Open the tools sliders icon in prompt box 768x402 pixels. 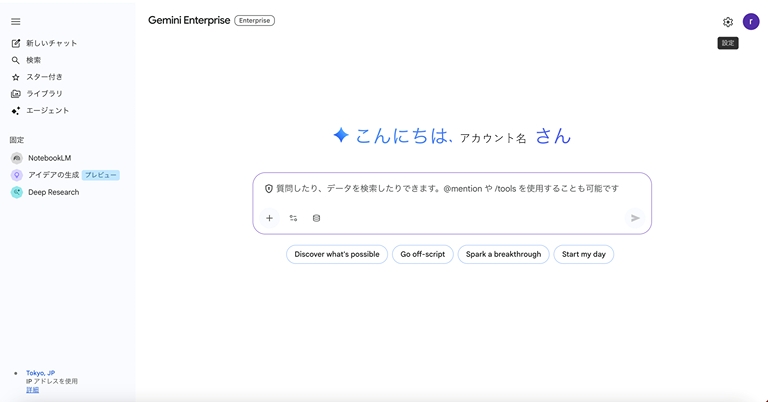coord(293,218)
